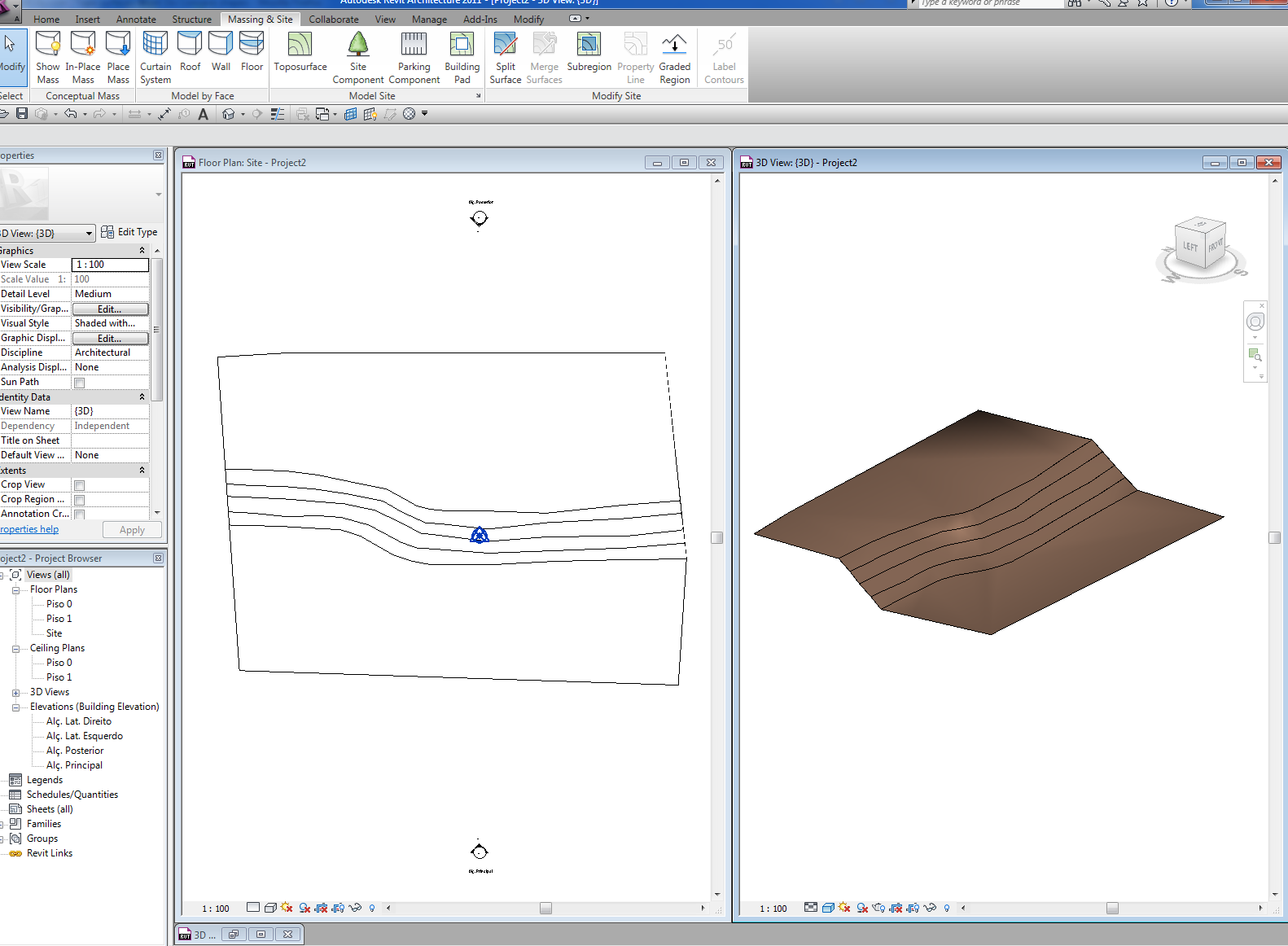Collapse the Ceiling Plans tree node
The image size is (1288, 946).
tap(15, 649)
